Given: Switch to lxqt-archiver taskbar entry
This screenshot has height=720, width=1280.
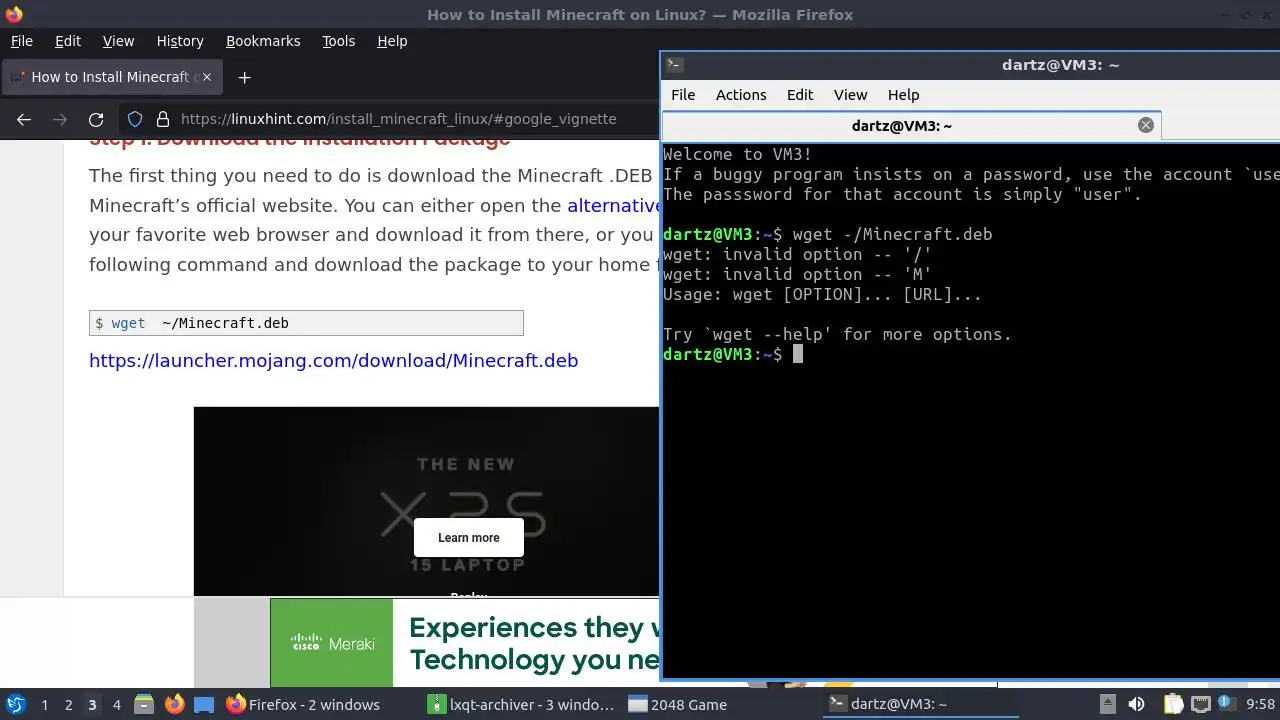Looking at the screenshot, I should click(521, 705).
